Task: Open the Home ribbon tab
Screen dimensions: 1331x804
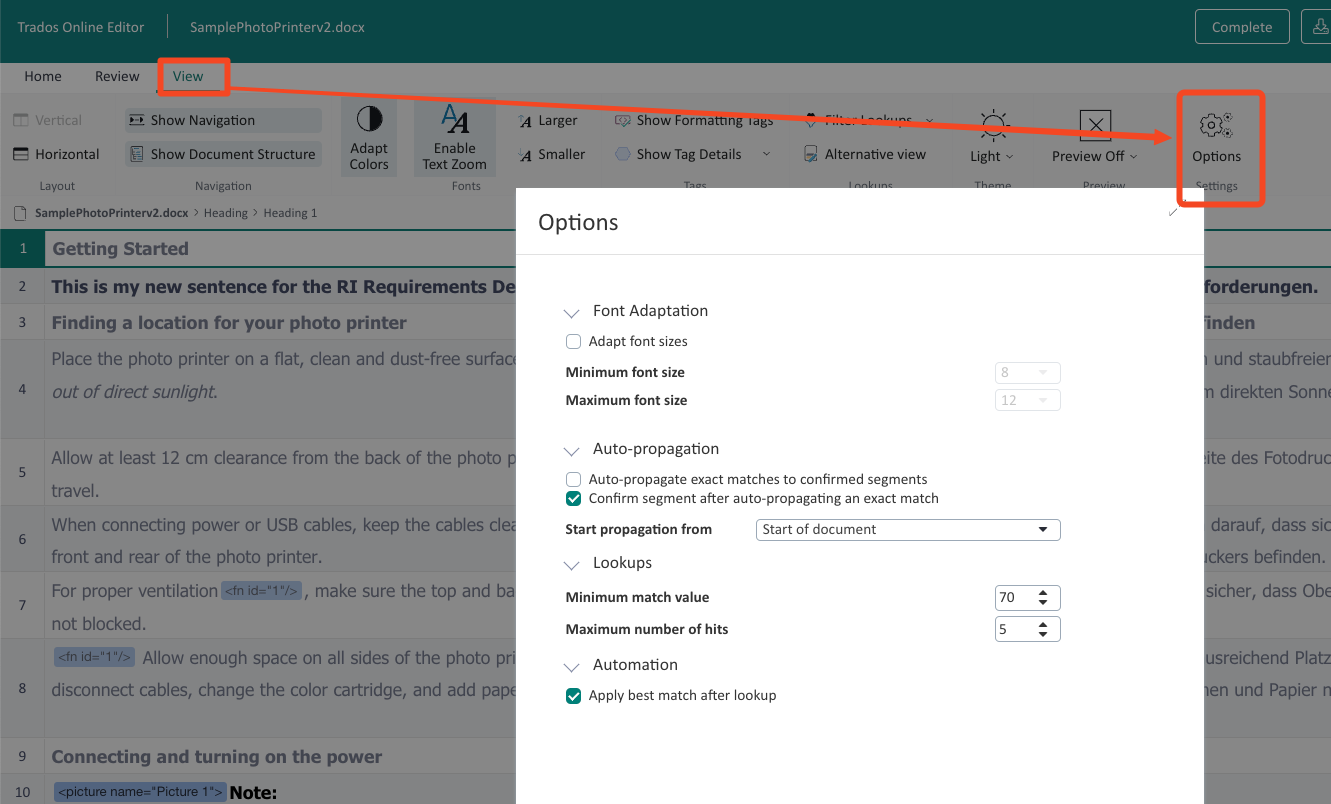Action: (42, 76)
